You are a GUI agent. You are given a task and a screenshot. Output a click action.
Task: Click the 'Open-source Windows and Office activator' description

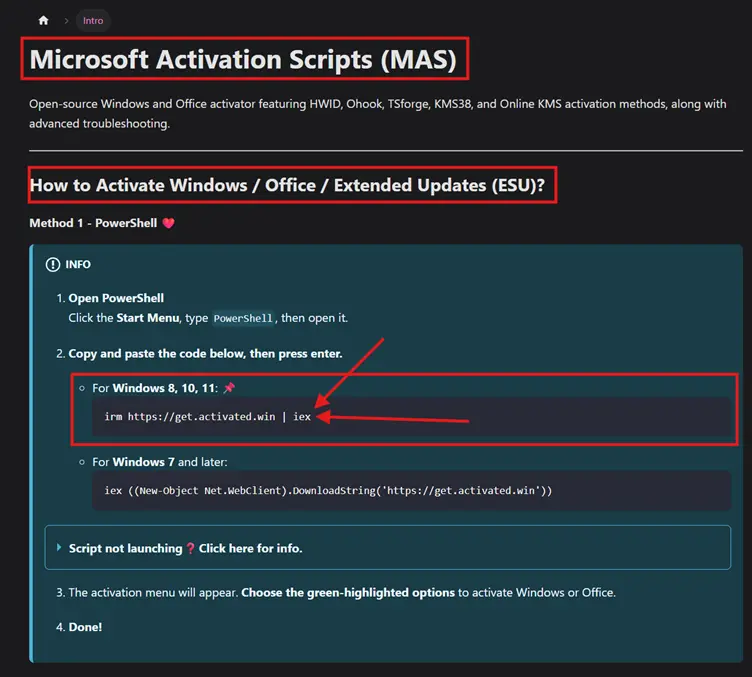(377, 114)
